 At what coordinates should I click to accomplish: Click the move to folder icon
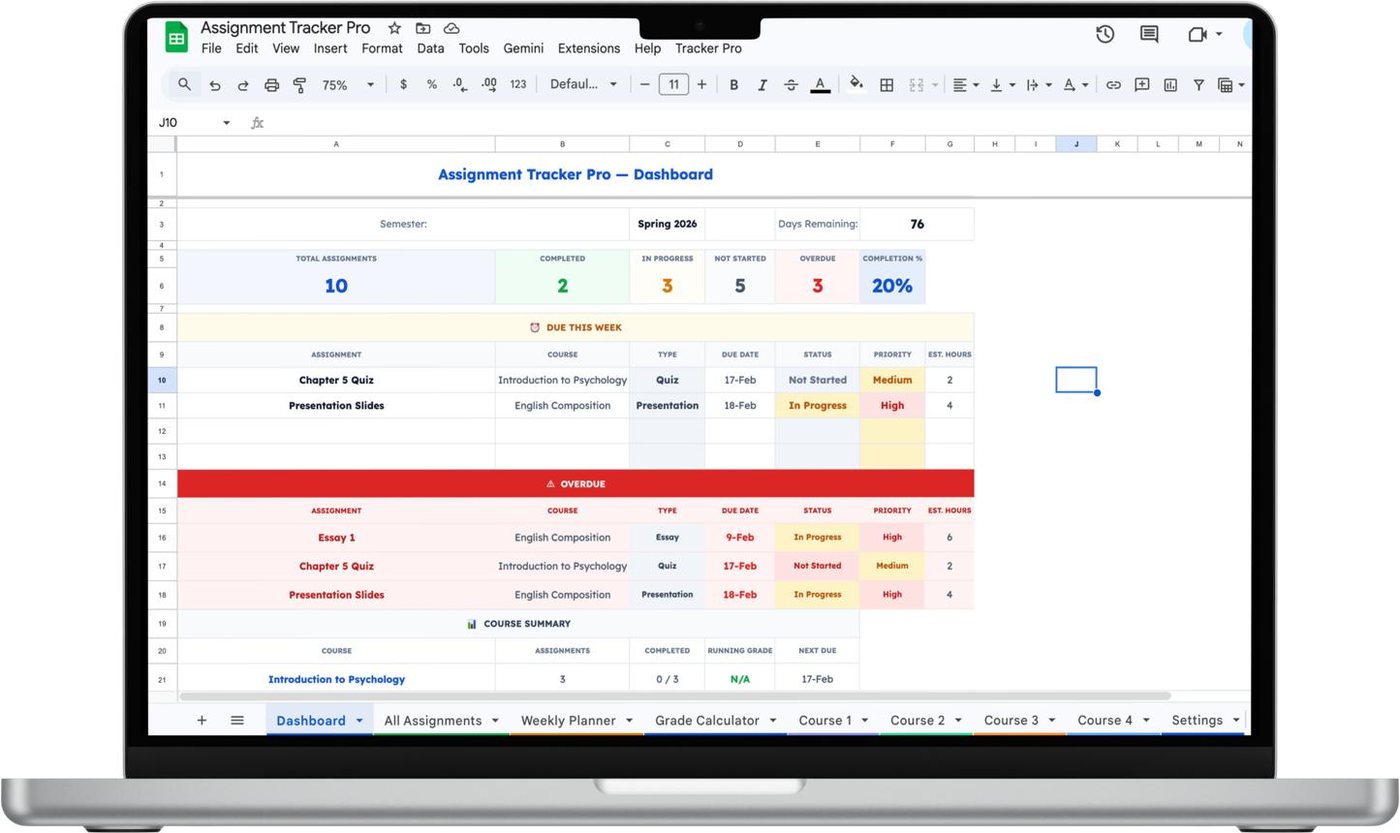pyautogui.click(x=423, y=28)
